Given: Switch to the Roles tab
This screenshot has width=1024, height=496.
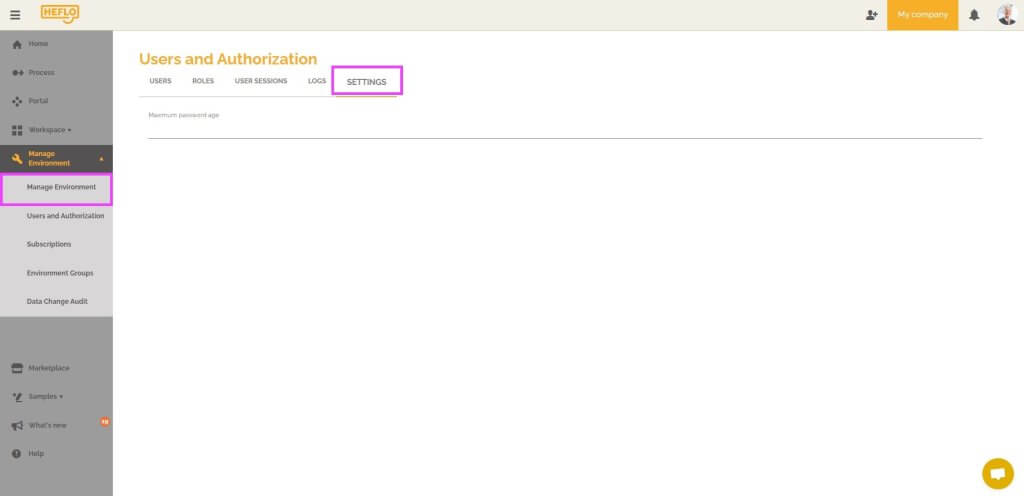Looking at the screenshot, I should pyautogui.click(x=203, y=81).
